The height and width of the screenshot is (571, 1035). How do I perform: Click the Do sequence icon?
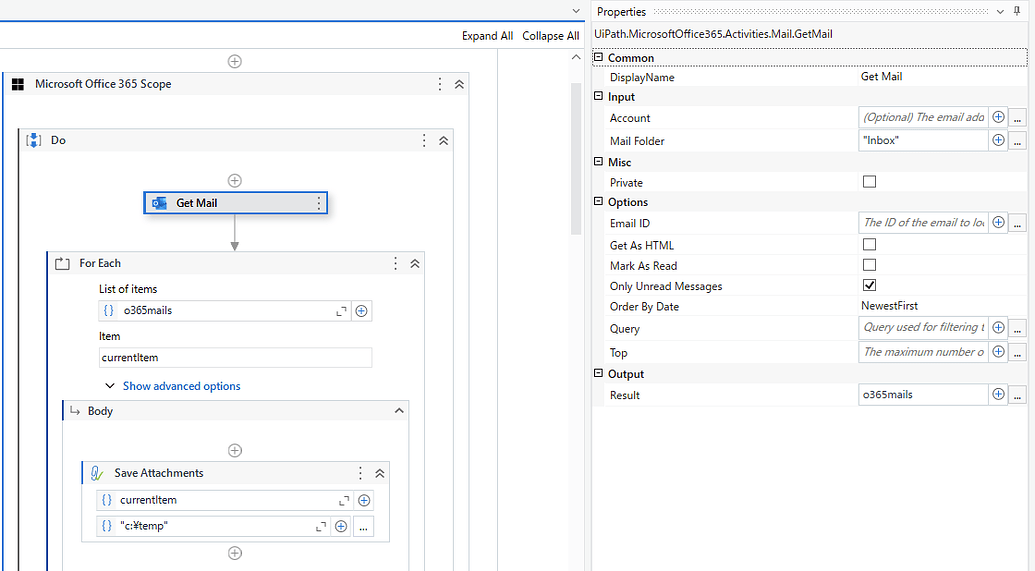coord(34,140)
